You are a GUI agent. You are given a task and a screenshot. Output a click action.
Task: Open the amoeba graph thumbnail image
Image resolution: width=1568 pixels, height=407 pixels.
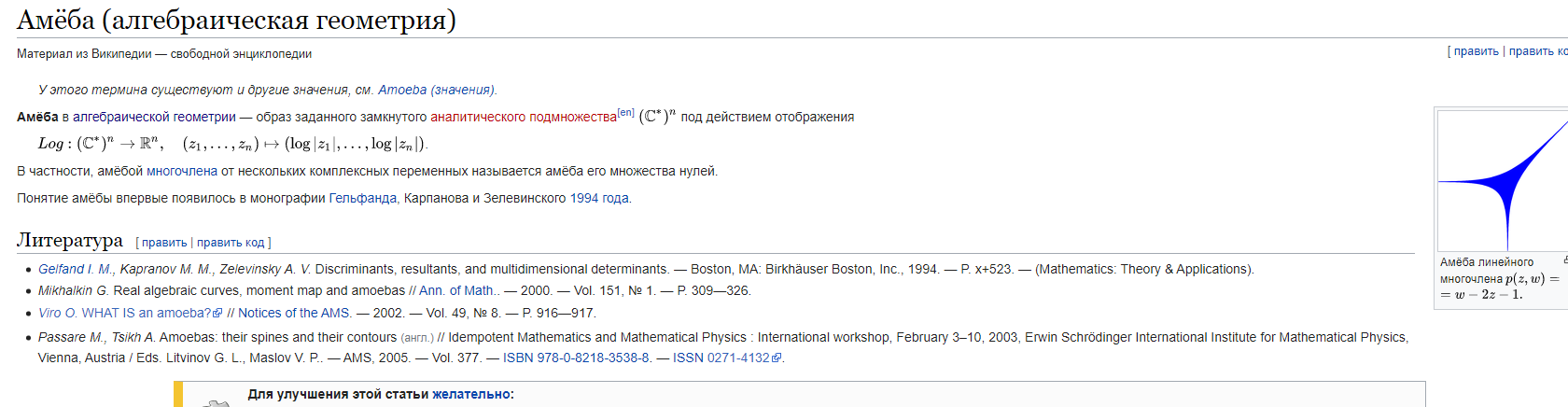pos(1503,180)
